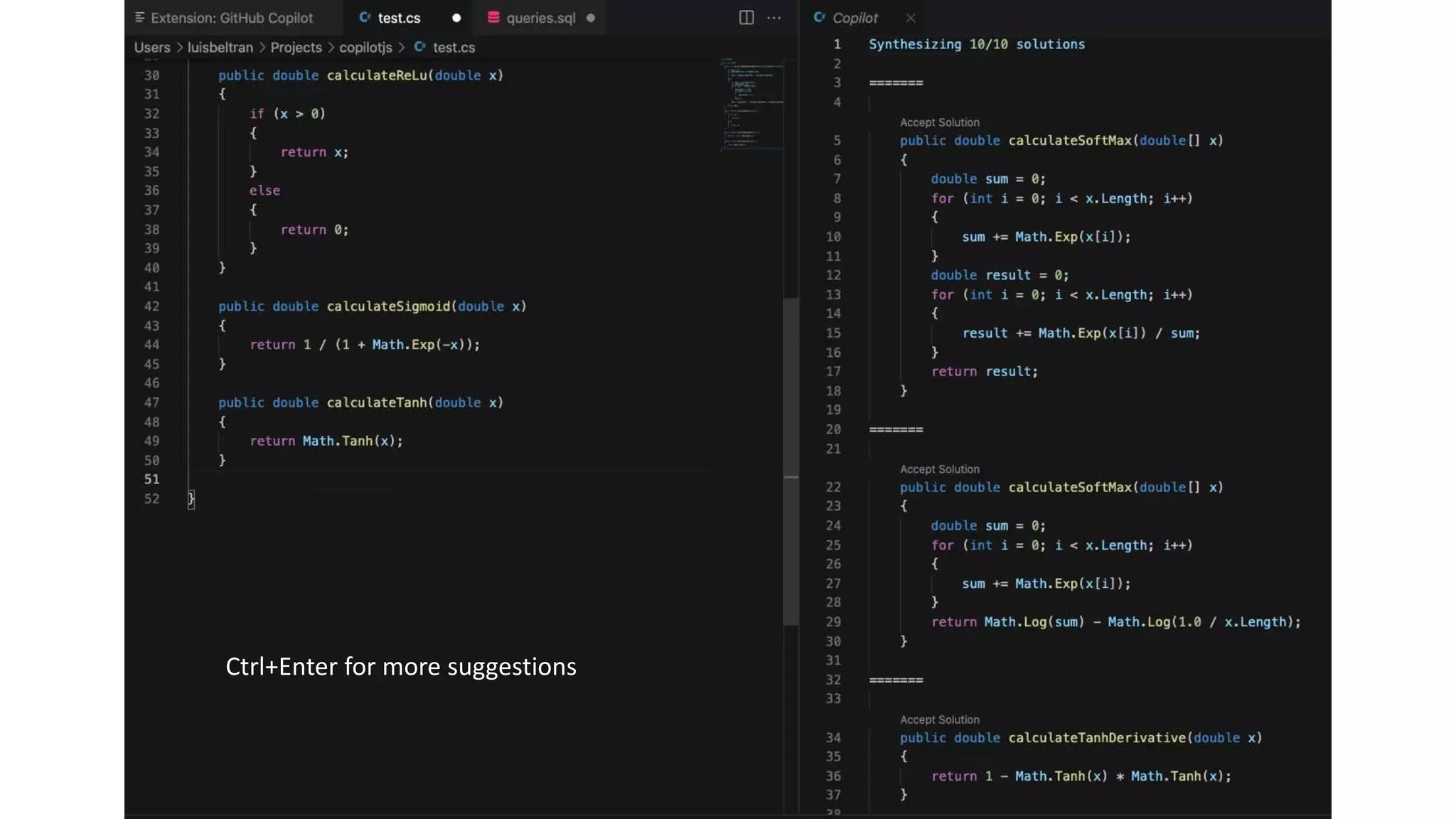Expand the Projects breadcrumb folder
The height and width of the screenshot is (819, 1456).
(x=296, y=47)
